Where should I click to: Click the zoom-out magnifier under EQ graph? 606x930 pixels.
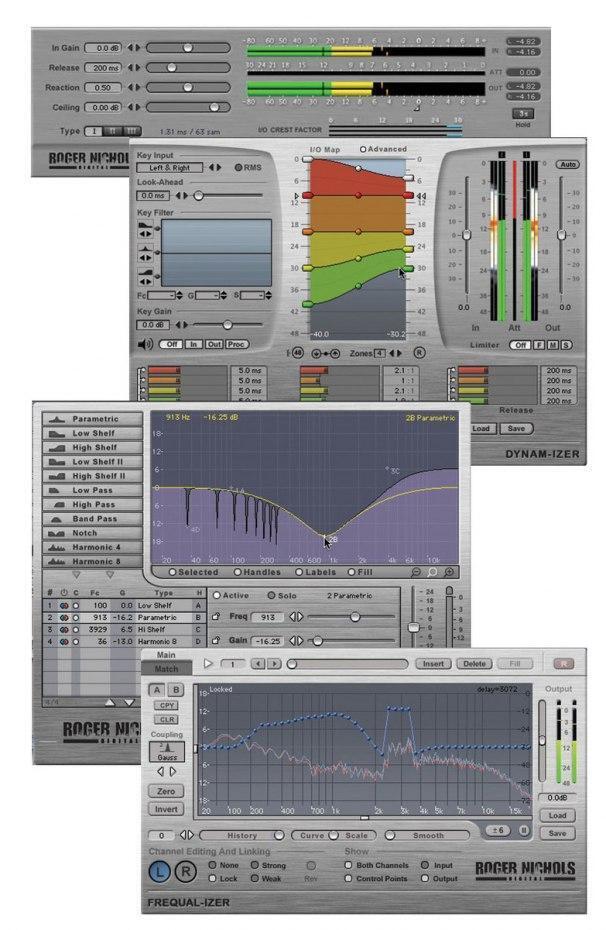pyautogui.click(x=416, y=572)
